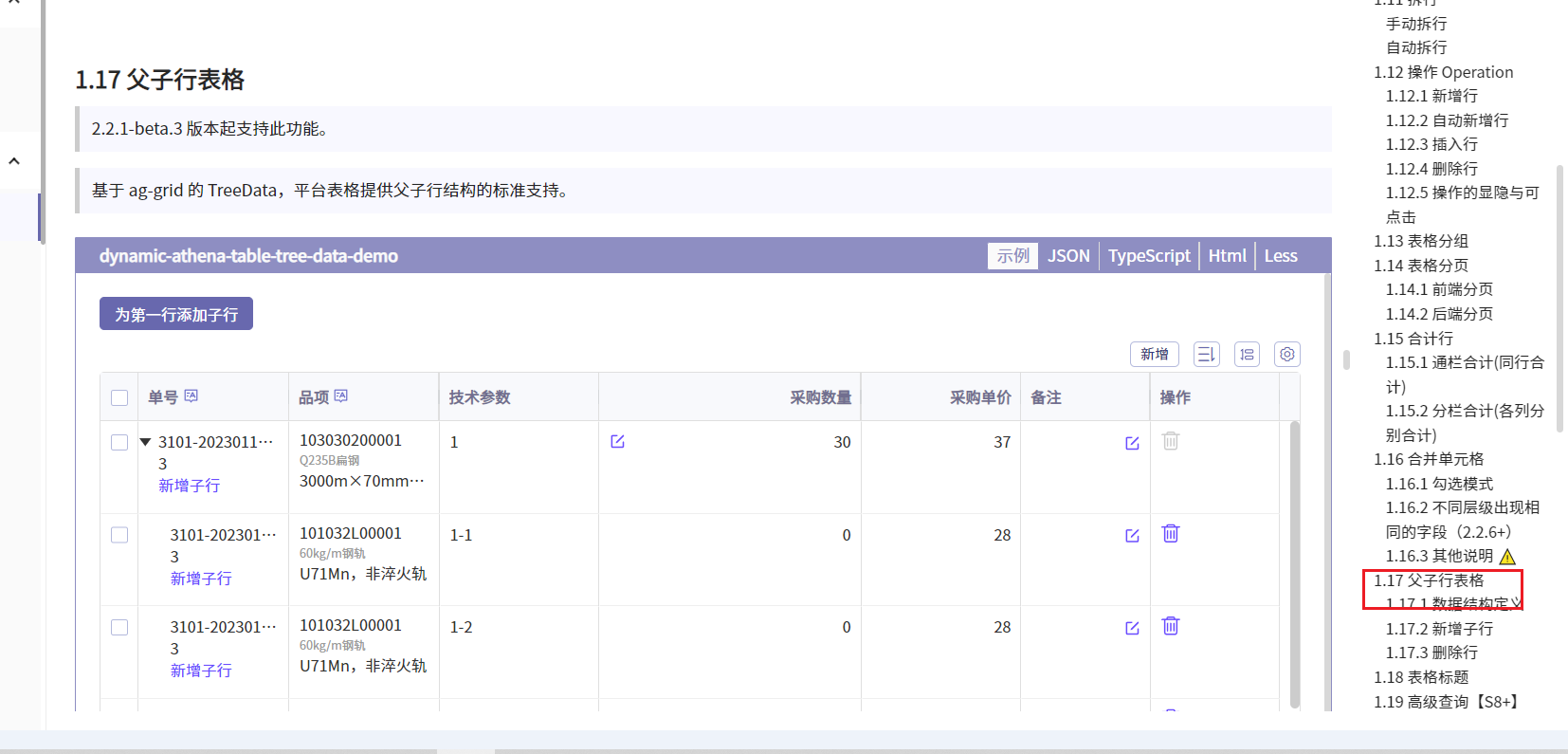
Task: Click 备注 edit icon in row 103030200001
Action: coord(1132,443)
